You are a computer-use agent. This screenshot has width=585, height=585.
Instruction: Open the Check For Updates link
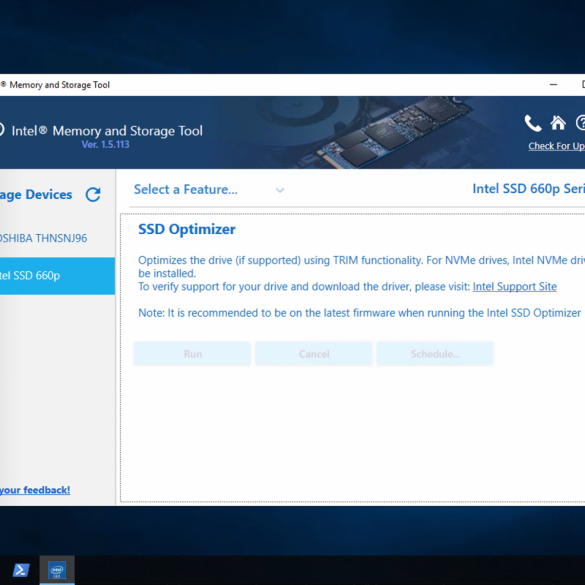[556, 146]
